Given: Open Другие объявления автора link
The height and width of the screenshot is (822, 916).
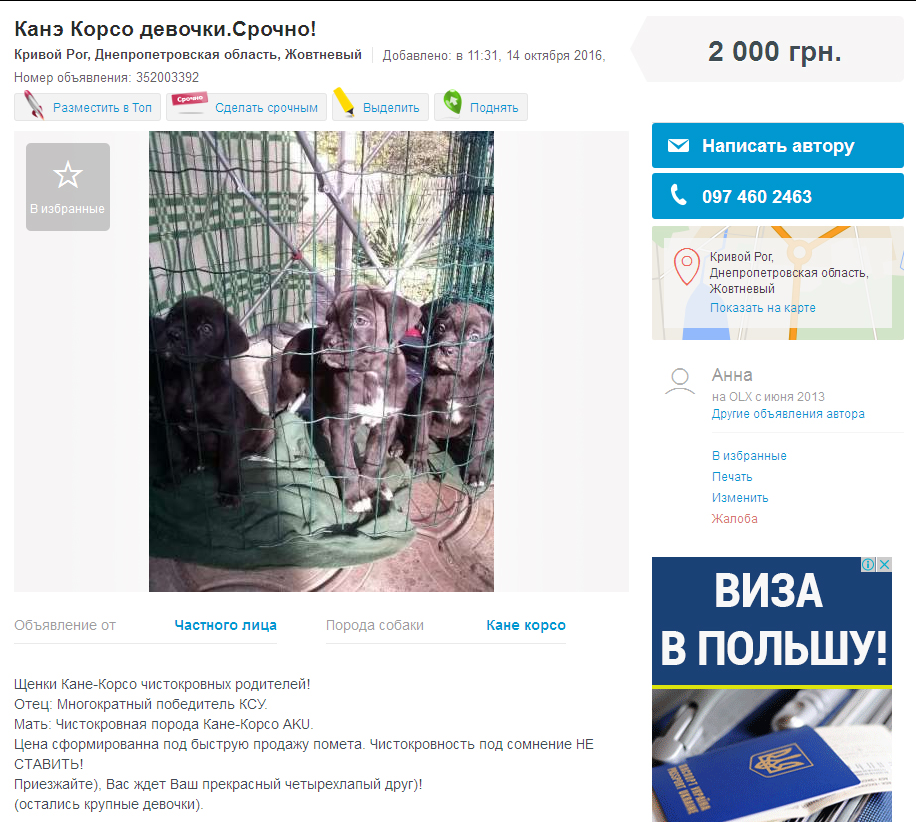Looking at the screenshot, I should [x=787, y=414].
